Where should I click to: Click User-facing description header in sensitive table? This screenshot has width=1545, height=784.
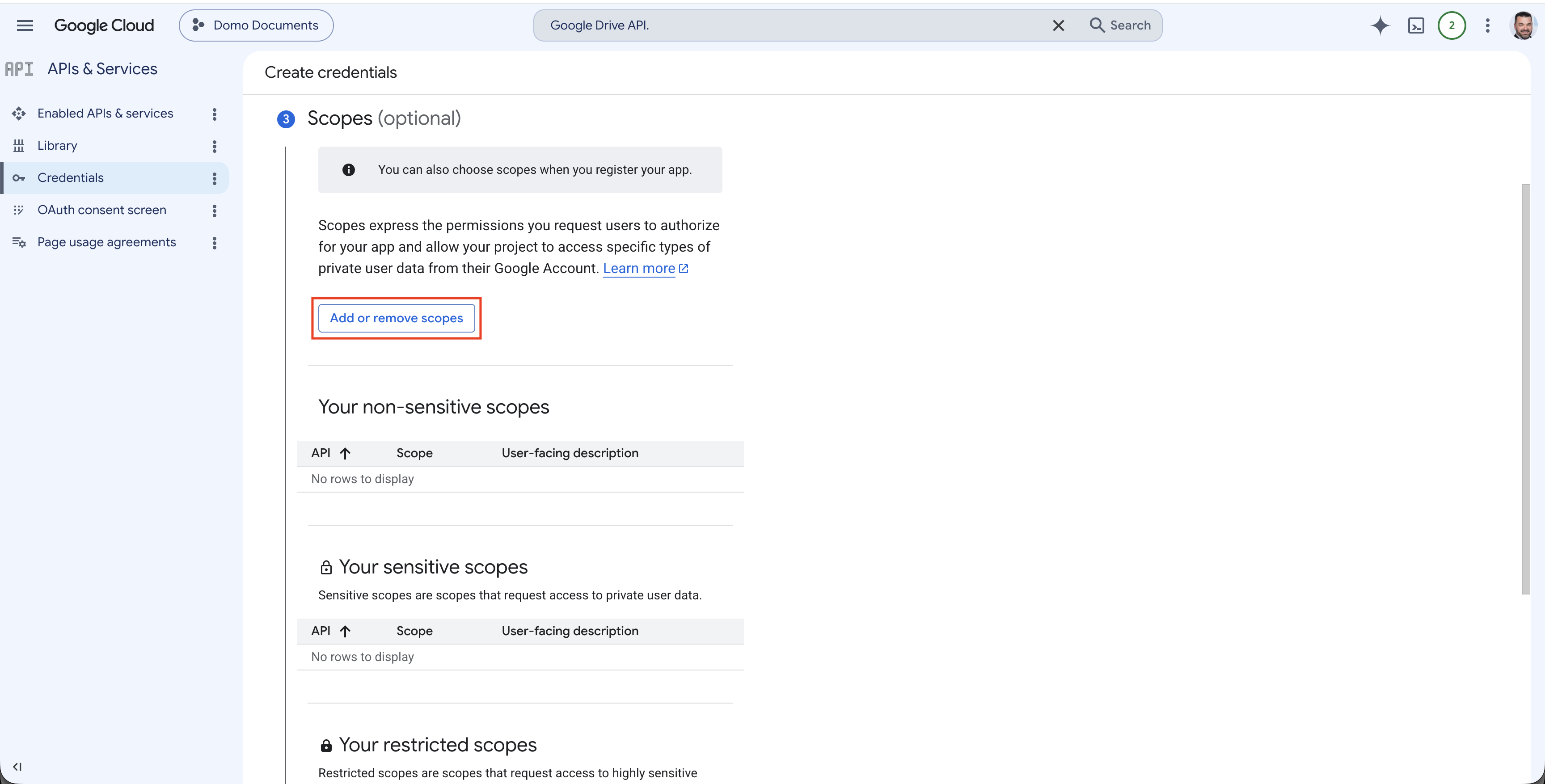tap(570, 631)
